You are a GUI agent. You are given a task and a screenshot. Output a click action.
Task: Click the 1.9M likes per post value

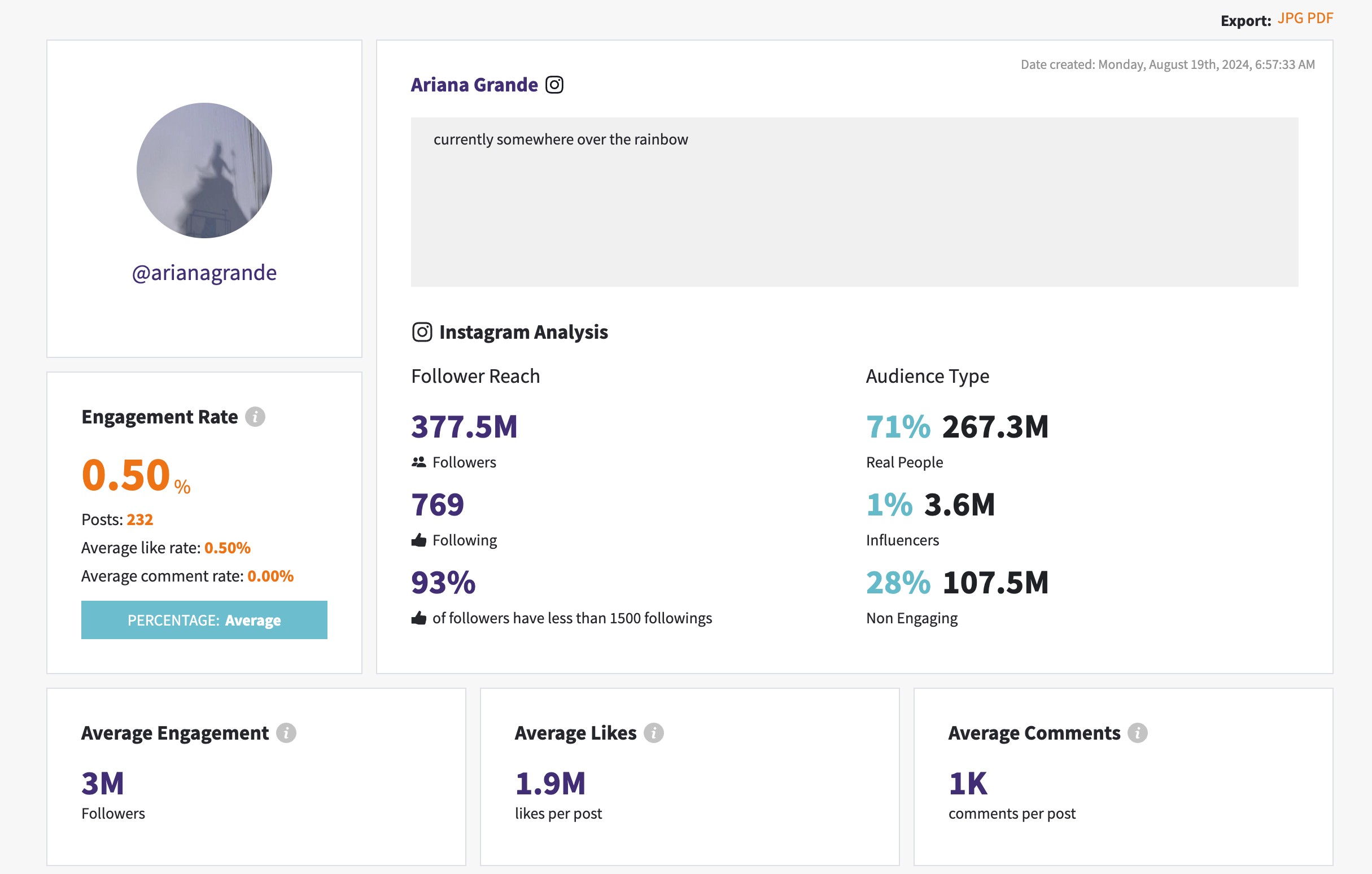pos(550,784)
